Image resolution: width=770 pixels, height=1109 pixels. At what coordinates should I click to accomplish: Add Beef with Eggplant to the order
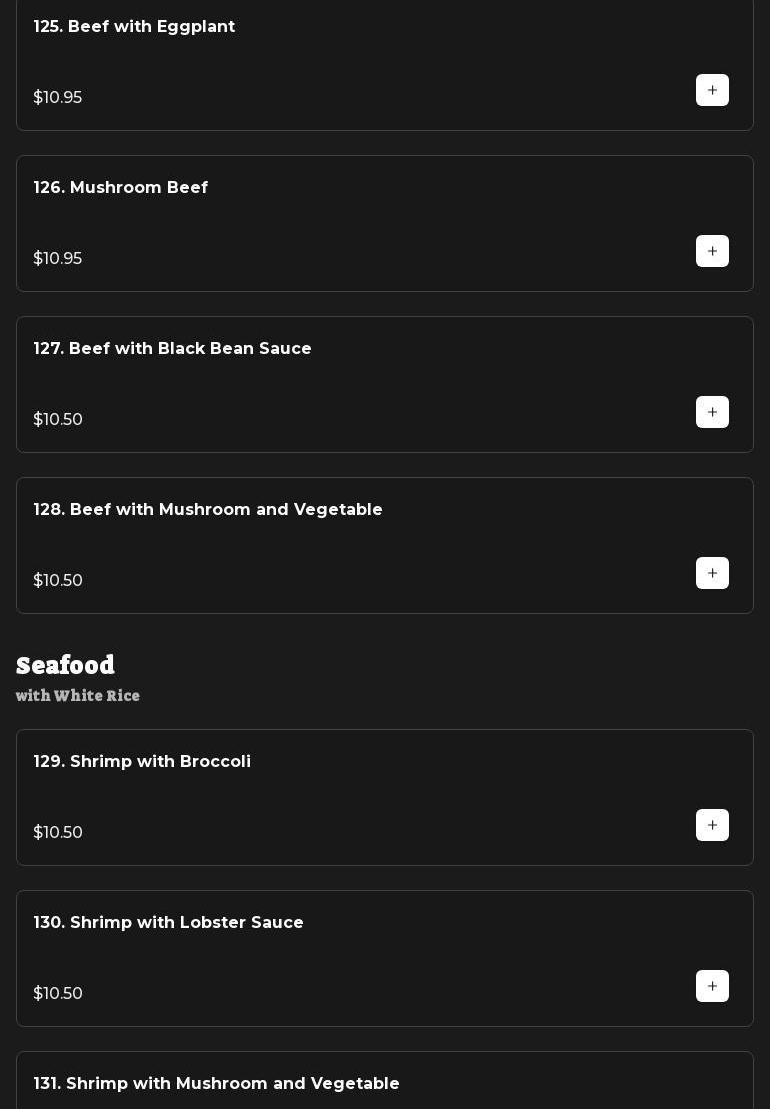click(712, 90)
